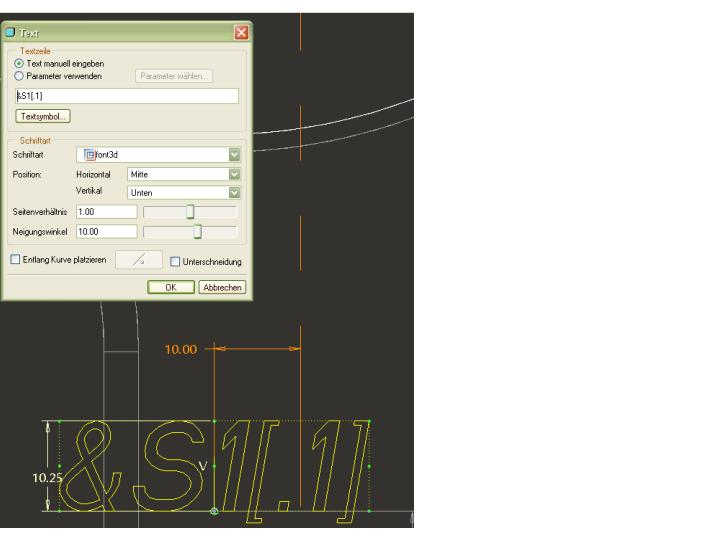Enable 'Entlang Kurve platzieren' checkbox

(x=15, y=259)
